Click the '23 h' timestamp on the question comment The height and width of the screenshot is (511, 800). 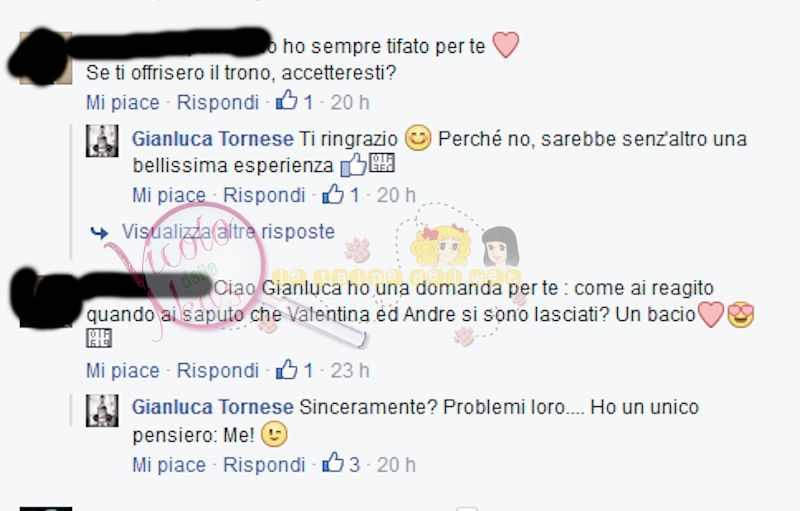coord(350,370)
